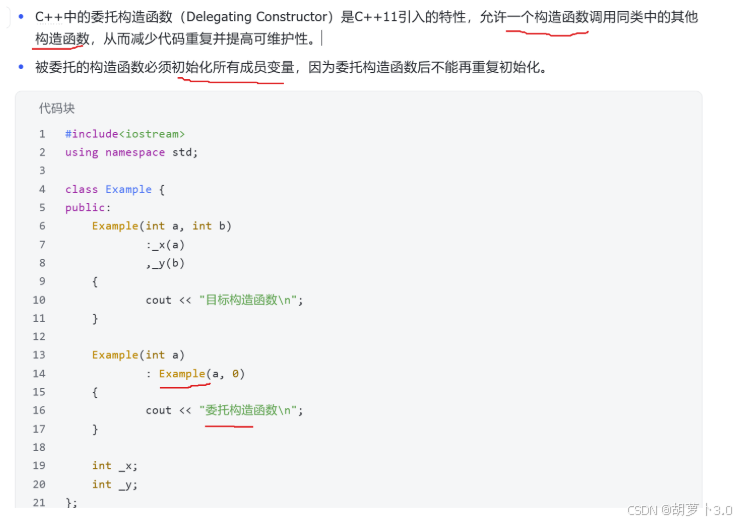Click the 代码块 code block label
Screen dimensions: 744x523
pyautogui.click(x=56, y=108)
